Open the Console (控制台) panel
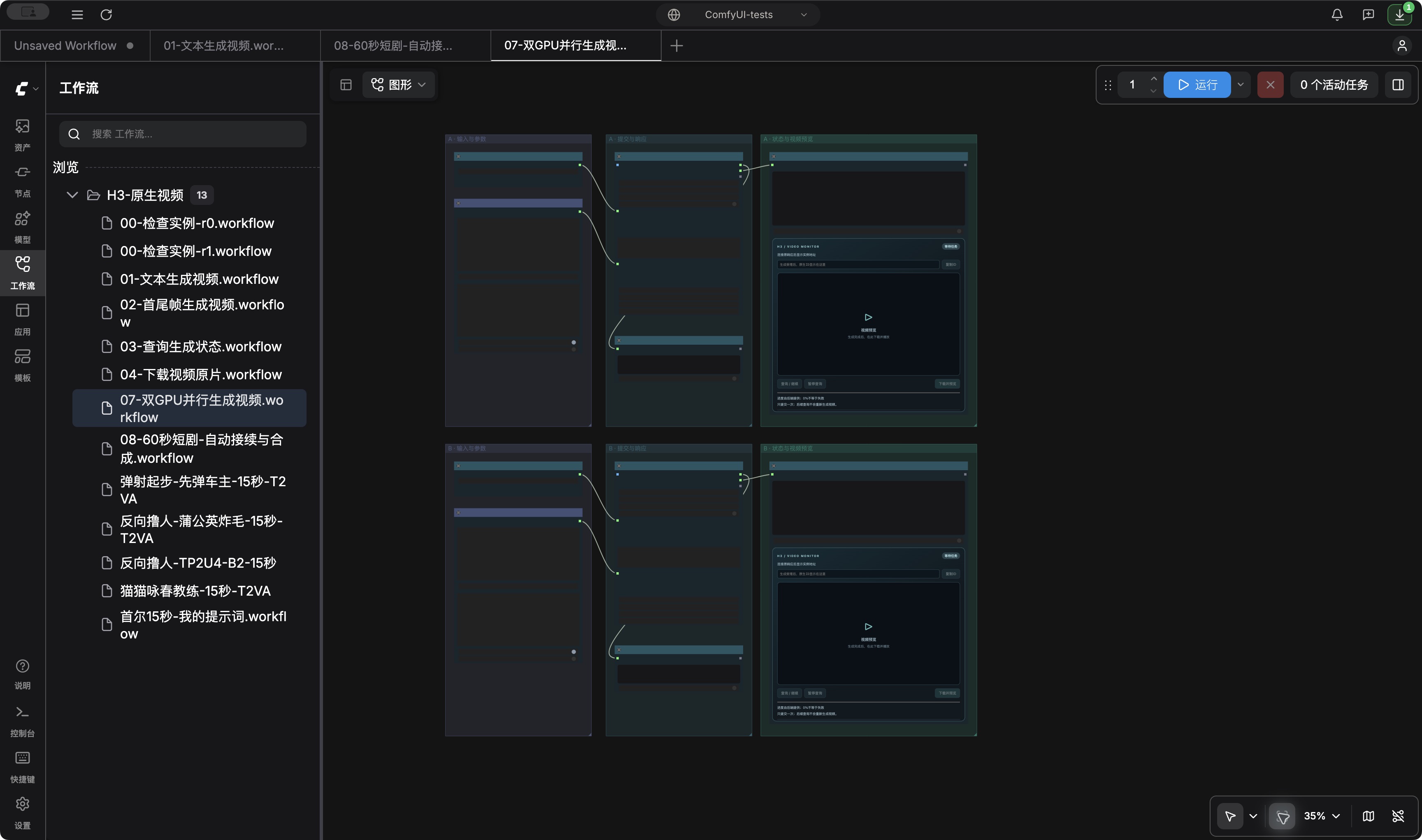The height and width of the screenshot is (840, 1422). [x=23, y=721]
